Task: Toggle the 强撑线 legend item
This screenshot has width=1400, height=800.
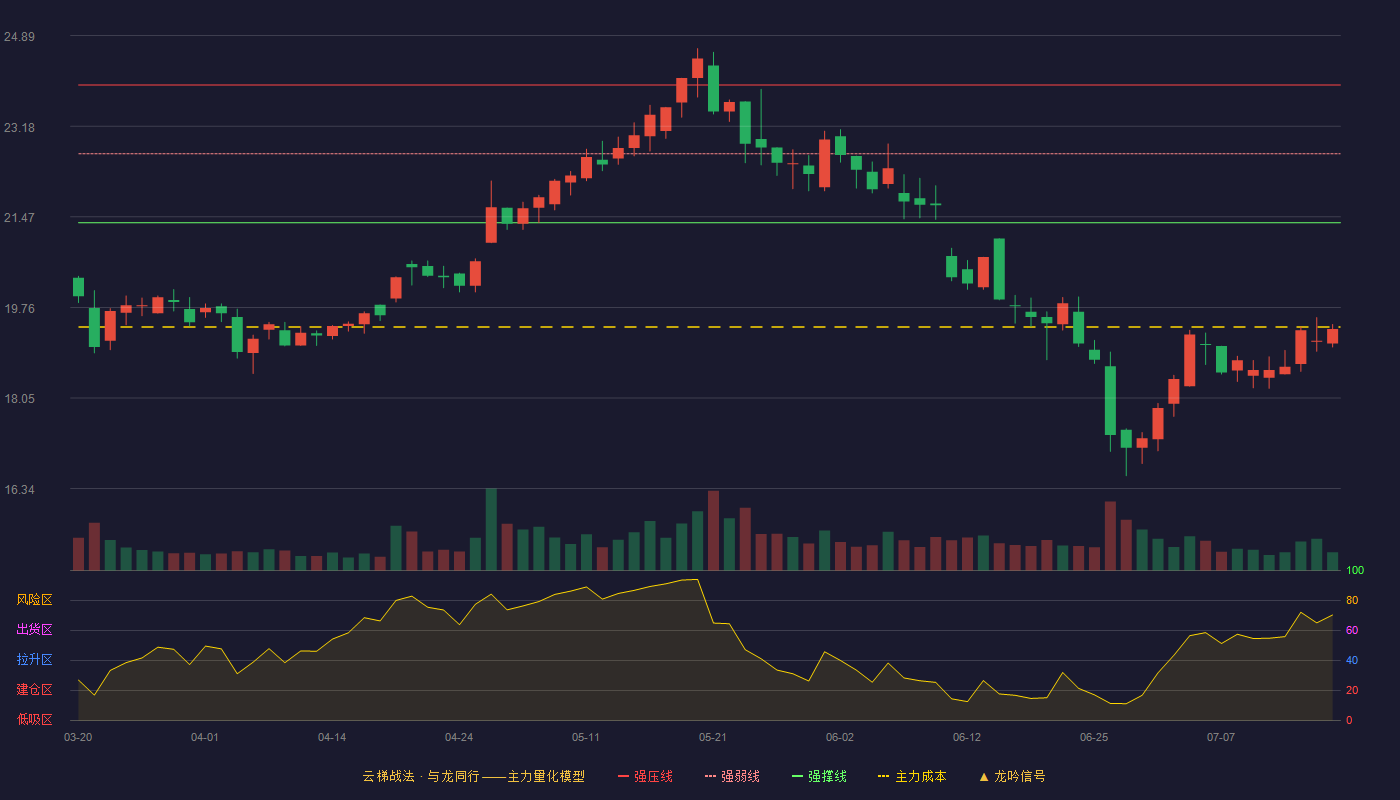Action: (x=819, y=776)
